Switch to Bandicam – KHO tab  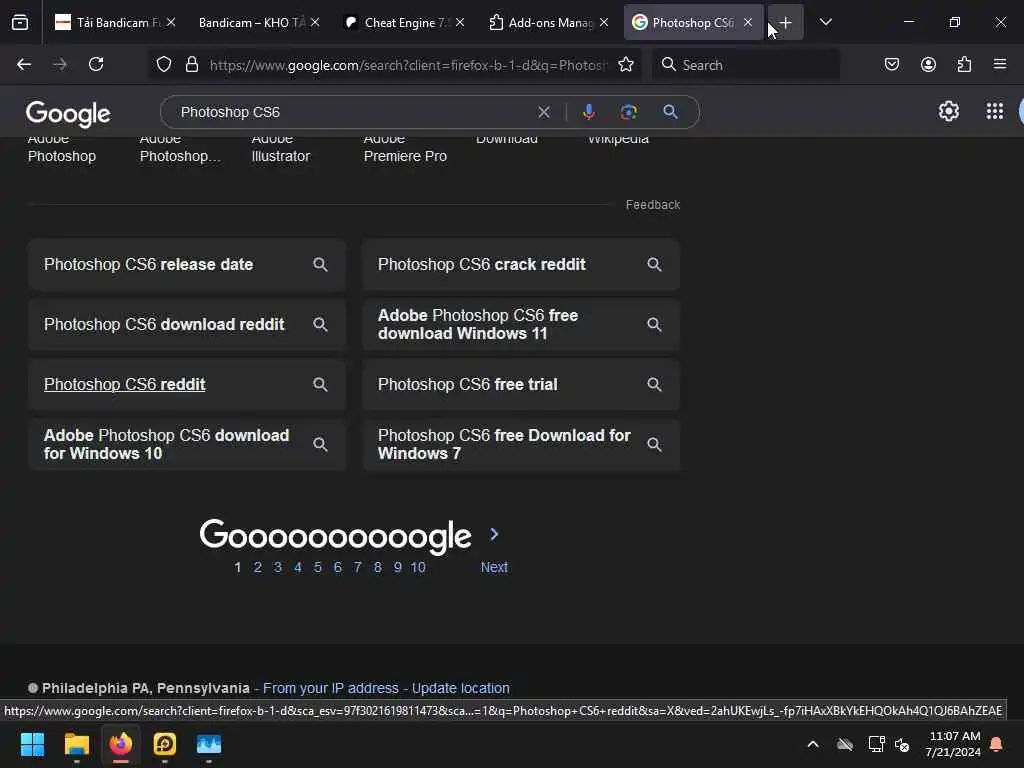251,22
